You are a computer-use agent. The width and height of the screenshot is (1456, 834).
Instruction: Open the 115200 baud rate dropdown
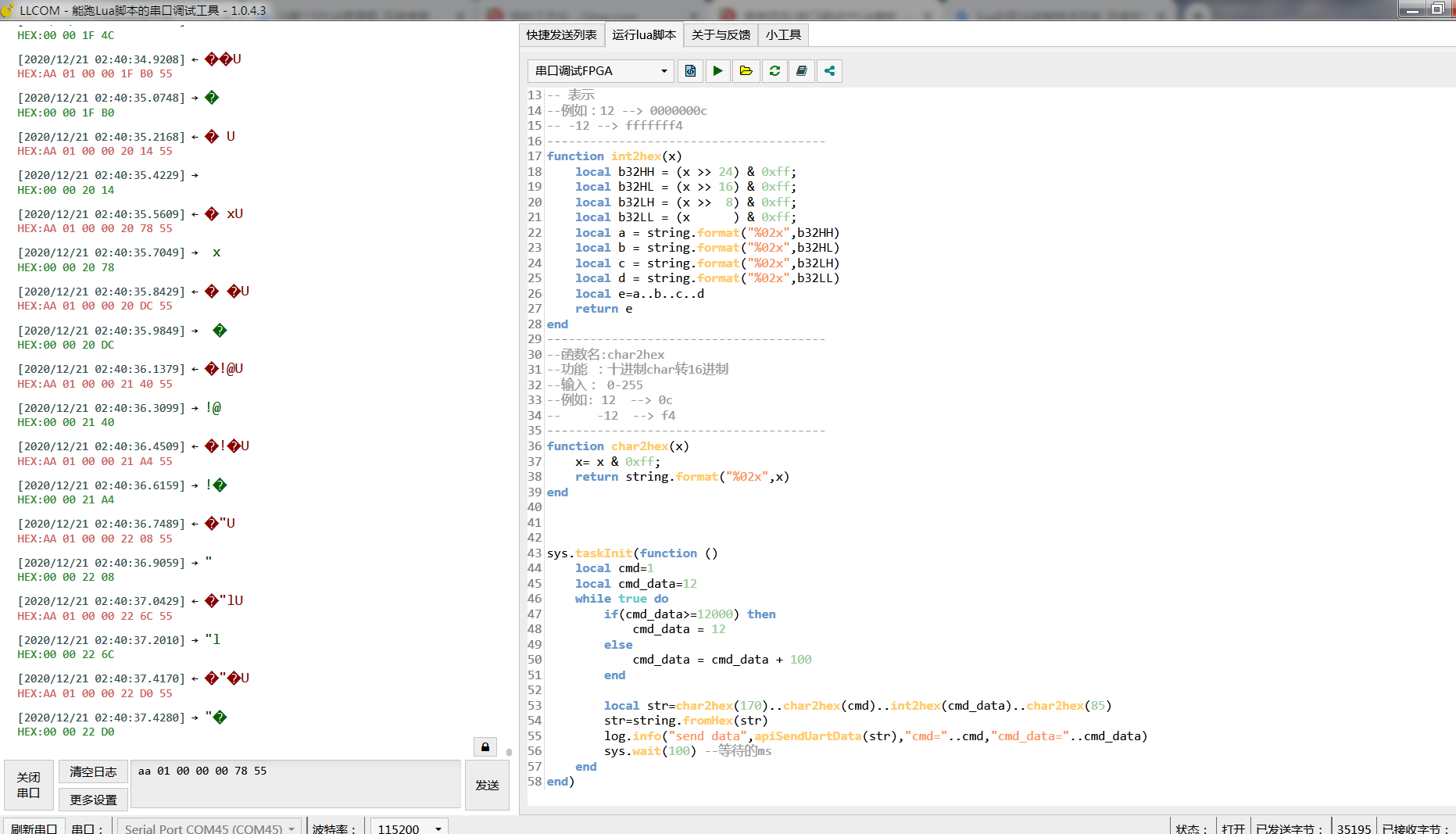[409, 828]
